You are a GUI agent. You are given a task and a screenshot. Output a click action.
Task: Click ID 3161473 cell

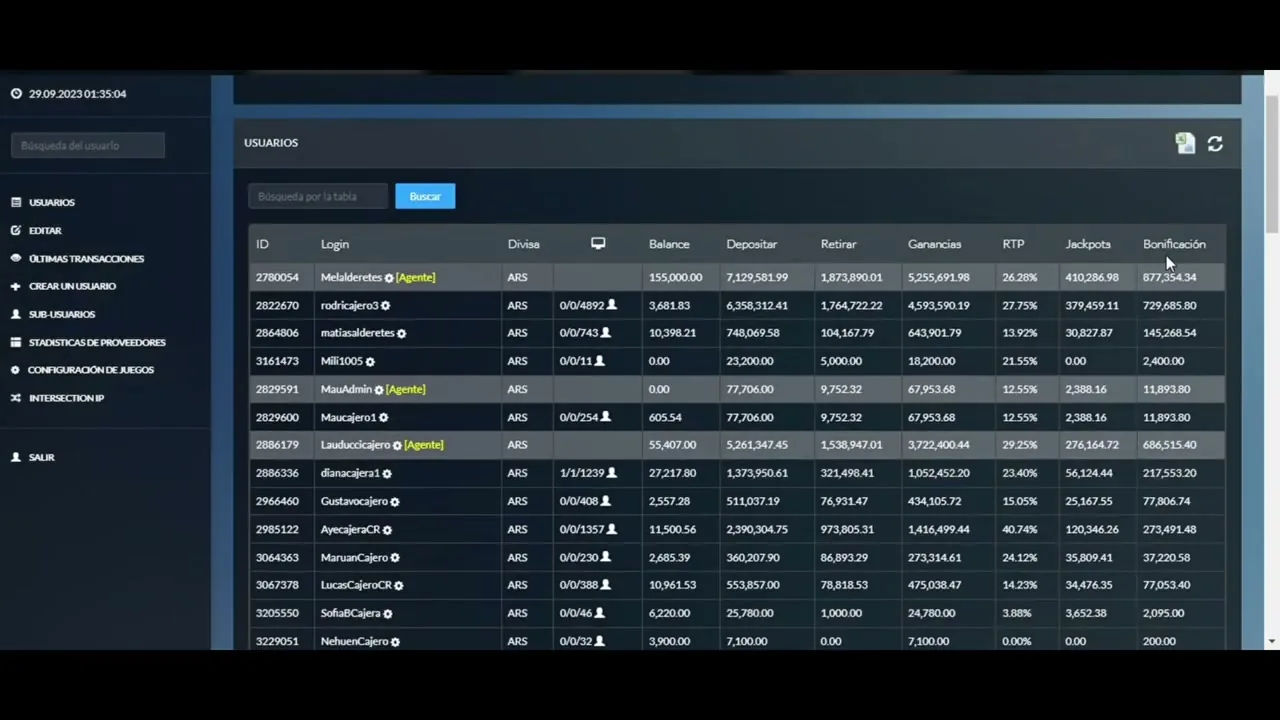[x=277, y=361]
